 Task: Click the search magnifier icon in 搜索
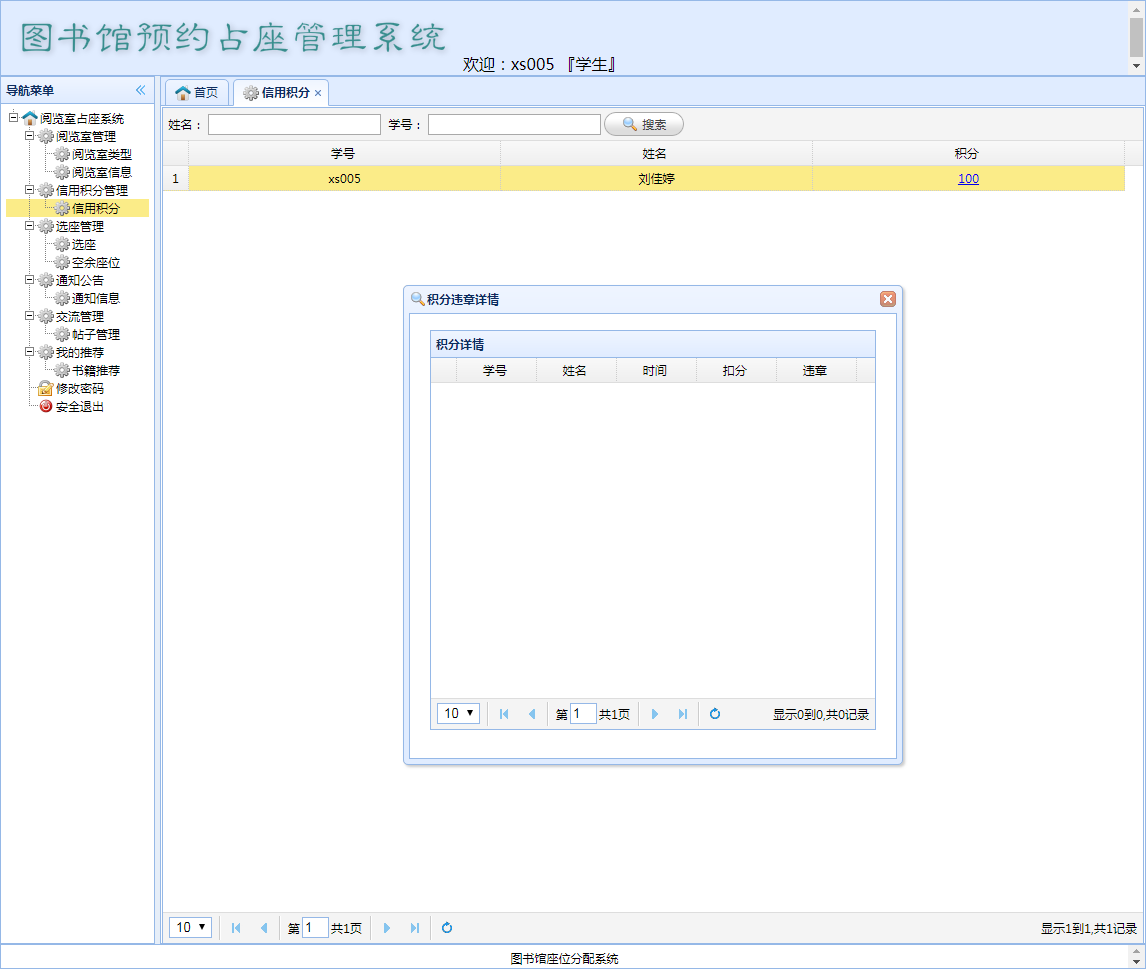[629, 124]
